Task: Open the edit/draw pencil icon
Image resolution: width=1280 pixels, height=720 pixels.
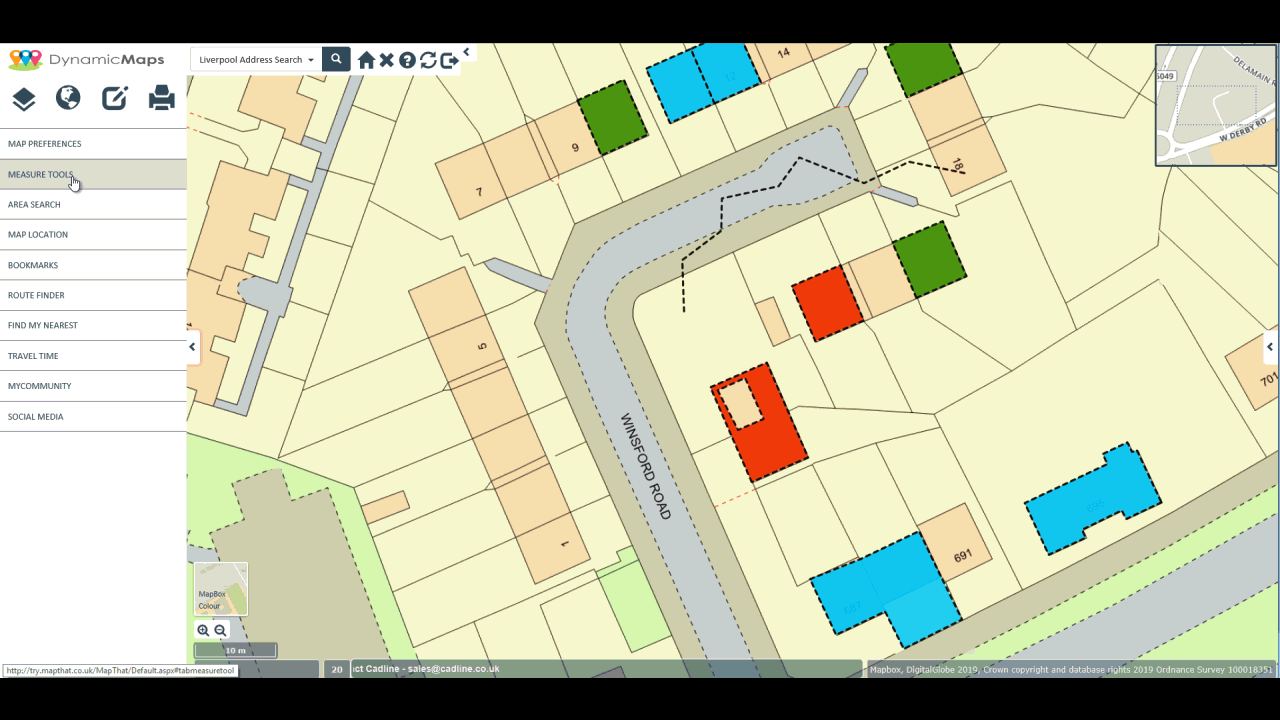Action: 115,97
